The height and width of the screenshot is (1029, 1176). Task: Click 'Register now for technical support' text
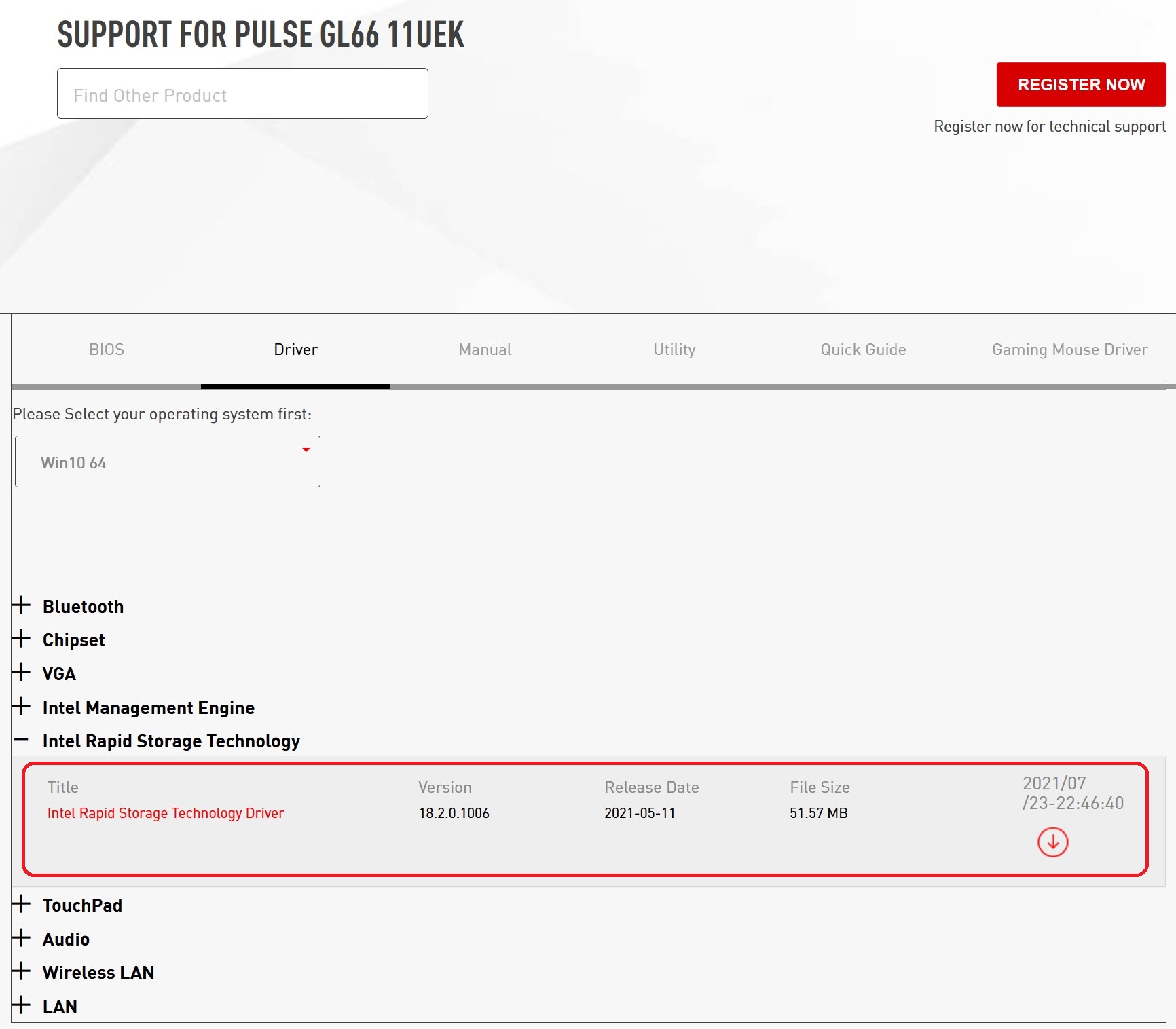coord(1050,126)
